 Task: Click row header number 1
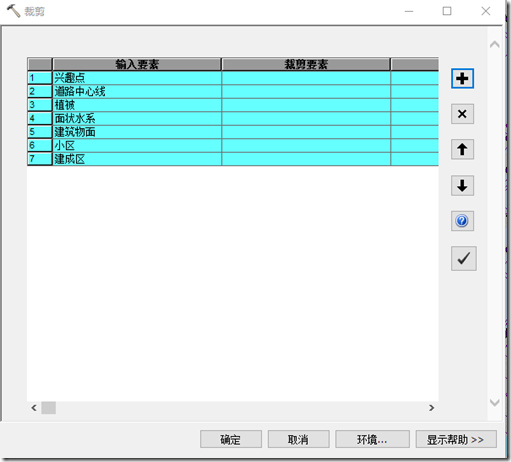(x=40, y=78)
